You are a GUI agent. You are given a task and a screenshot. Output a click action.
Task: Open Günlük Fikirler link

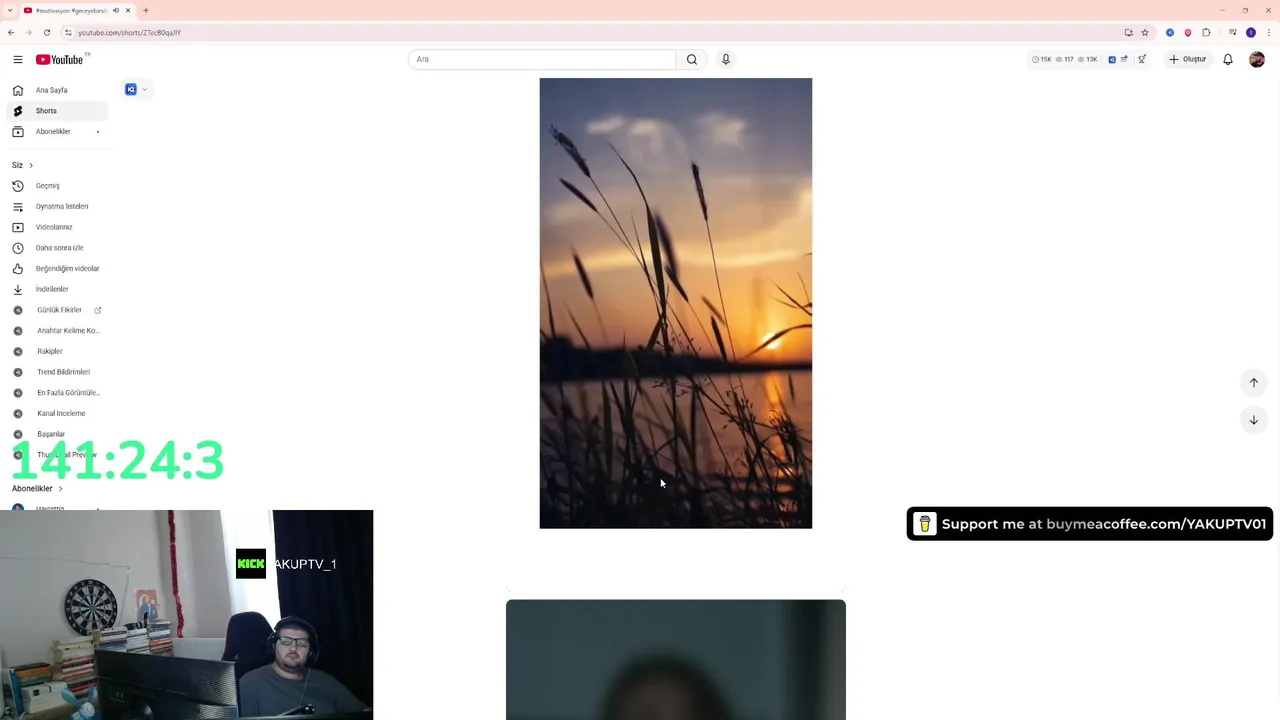pos(59,310)
